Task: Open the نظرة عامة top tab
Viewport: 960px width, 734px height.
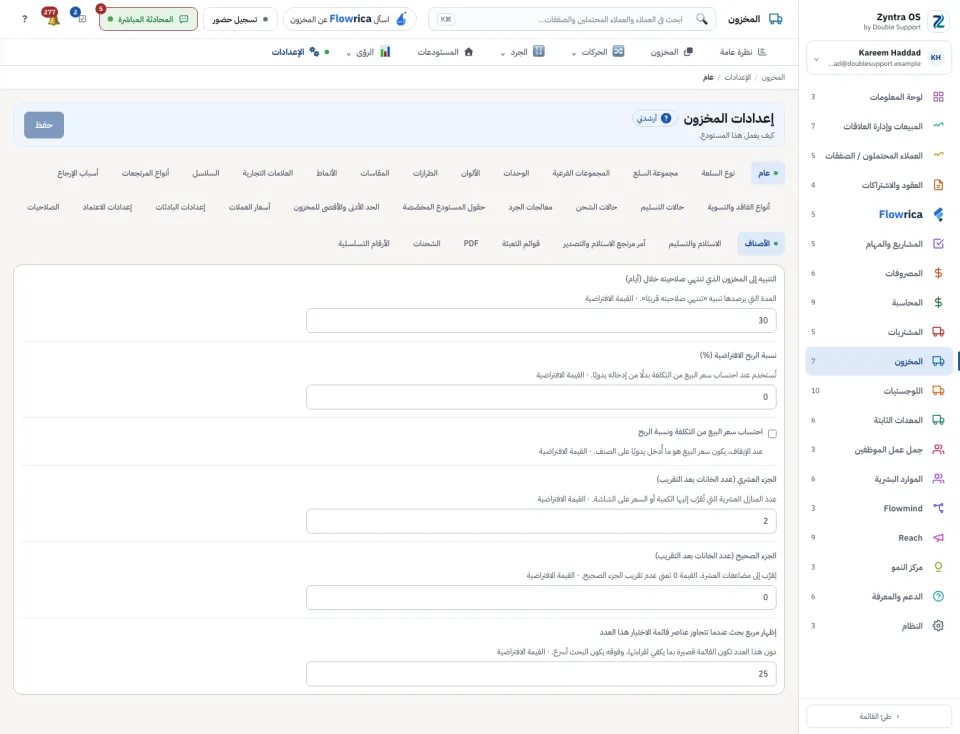Action: coord(743,52)
